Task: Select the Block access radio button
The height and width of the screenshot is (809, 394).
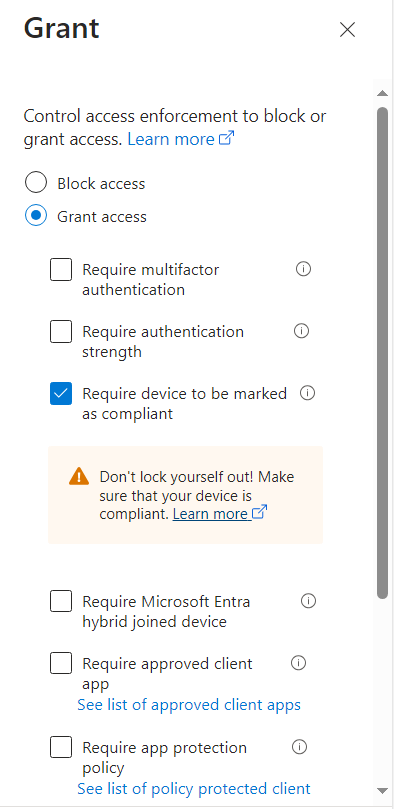Action: click(x=36, y=183)
